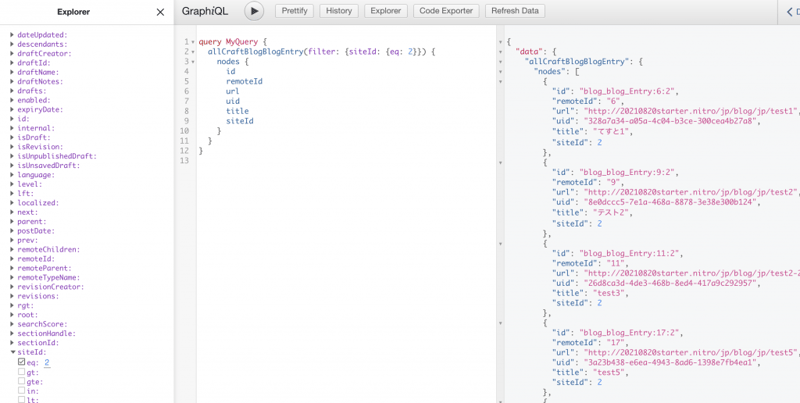
Task: Expand the remoteChildren tree item
Action: (12, 249)
